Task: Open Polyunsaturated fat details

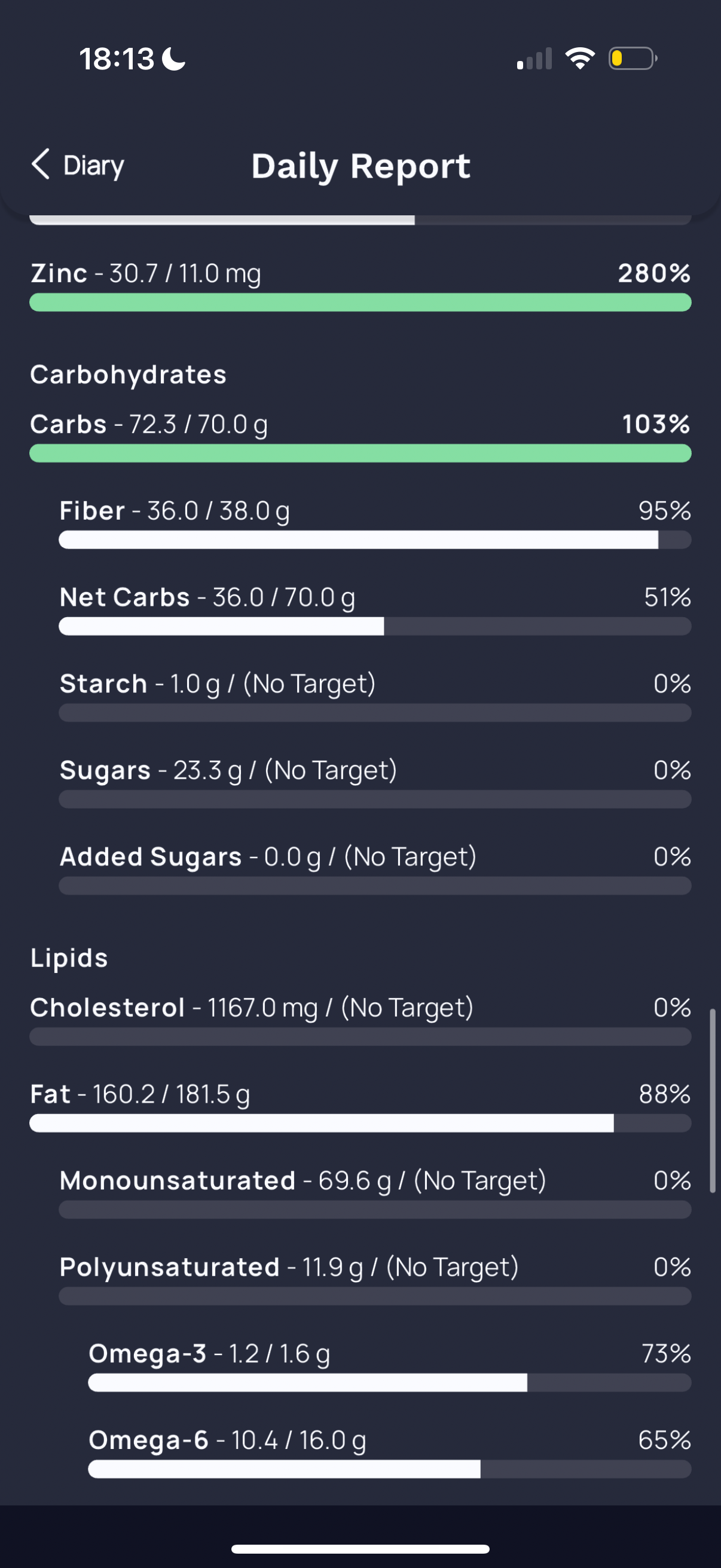Action: (x=288, y=1267)
